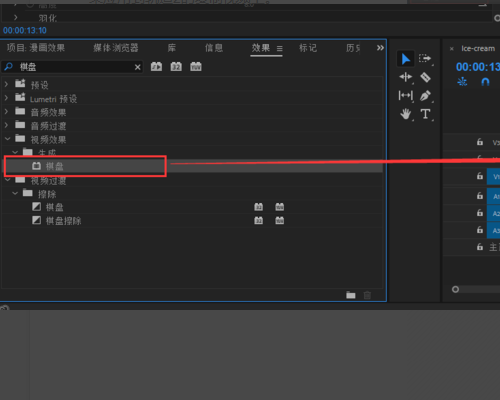Switch to the 效果 tab

tap(261, 48)
